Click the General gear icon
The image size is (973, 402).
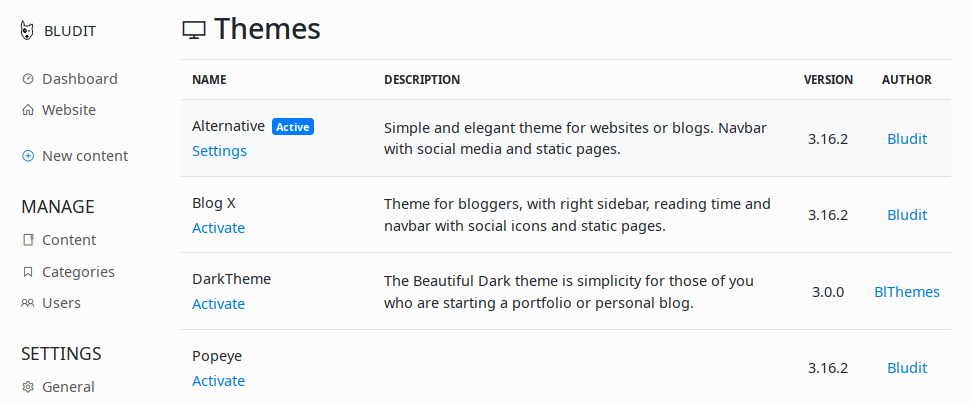pyautogui.click(x=28, y=387)
